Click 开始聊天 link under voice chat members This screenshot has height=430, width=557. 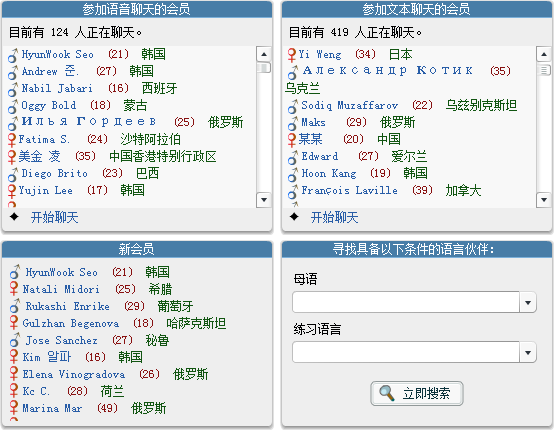tap(54, 217)
